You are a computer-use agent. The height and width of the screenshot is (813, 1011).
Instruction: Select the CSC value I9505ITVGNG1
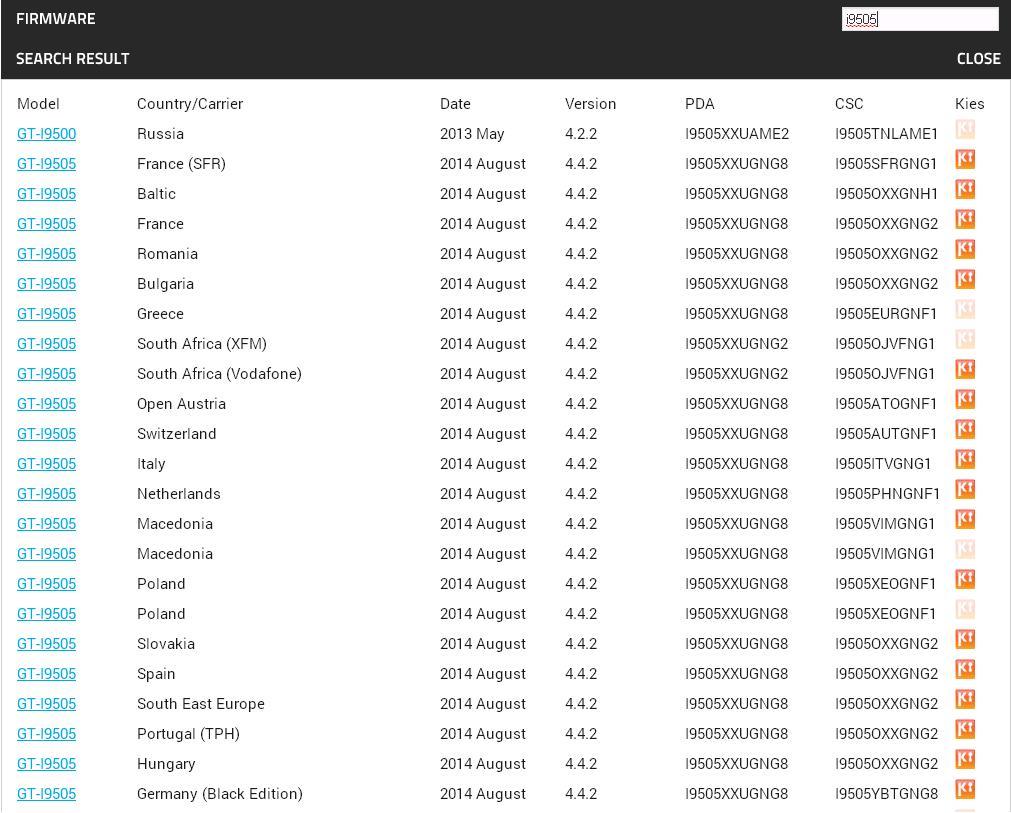[883, 464]
